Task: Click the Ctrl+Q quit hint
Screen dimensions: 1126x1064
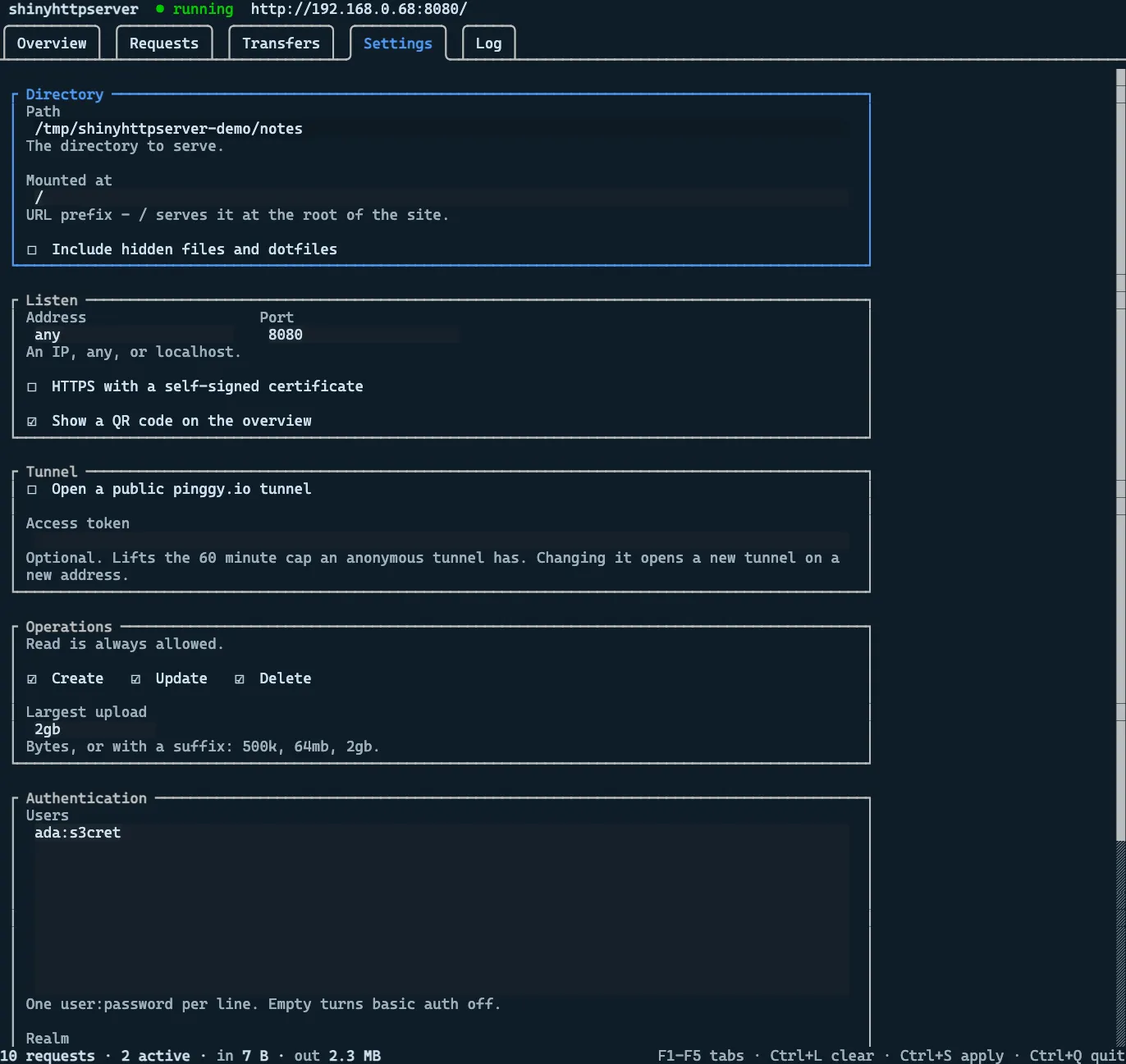Action: [1077, 1056]
